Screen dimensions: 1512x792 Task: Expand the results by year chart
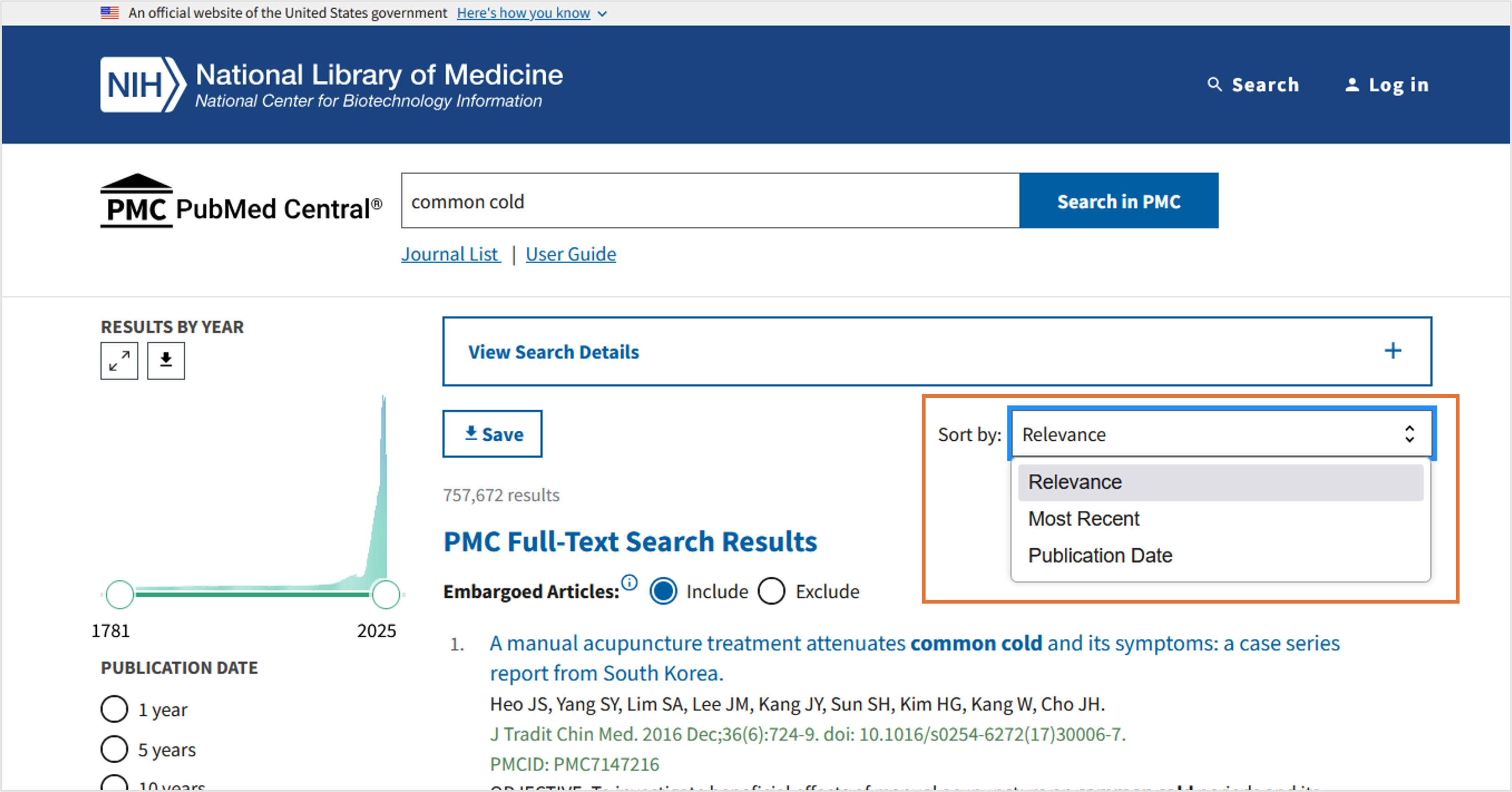(119, 361)
